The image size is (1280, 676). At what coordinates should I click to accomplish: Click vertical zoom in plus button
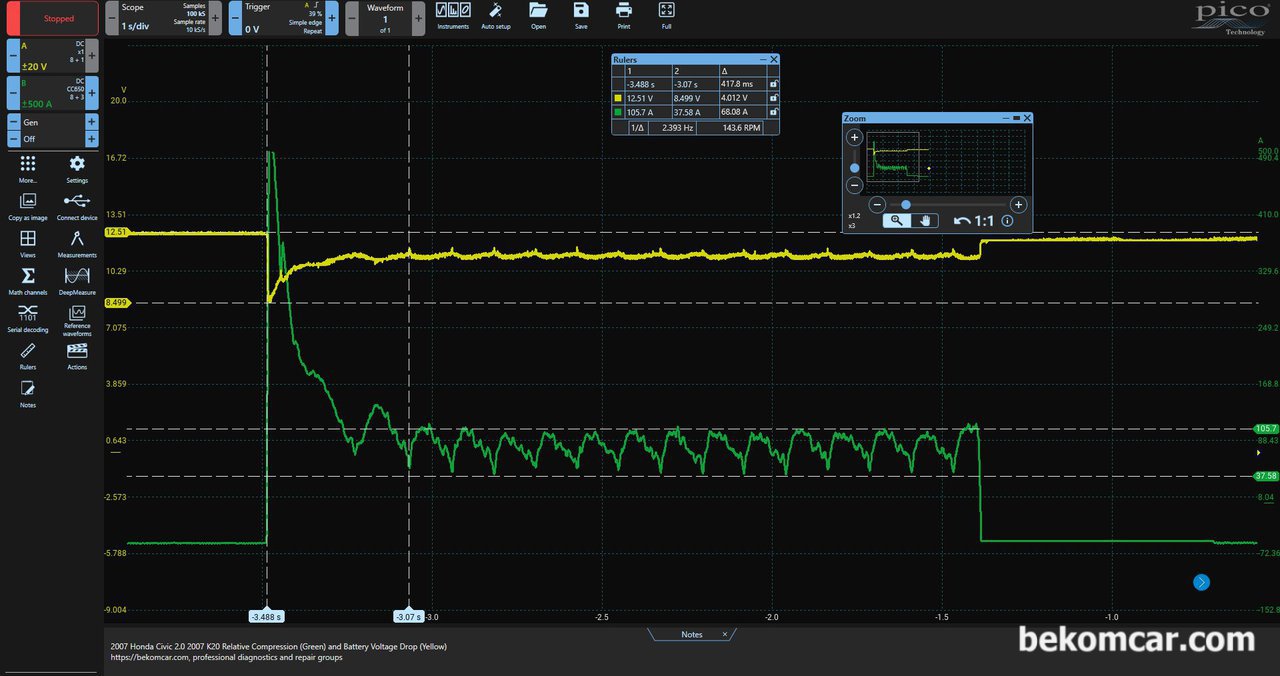point(855,138)
